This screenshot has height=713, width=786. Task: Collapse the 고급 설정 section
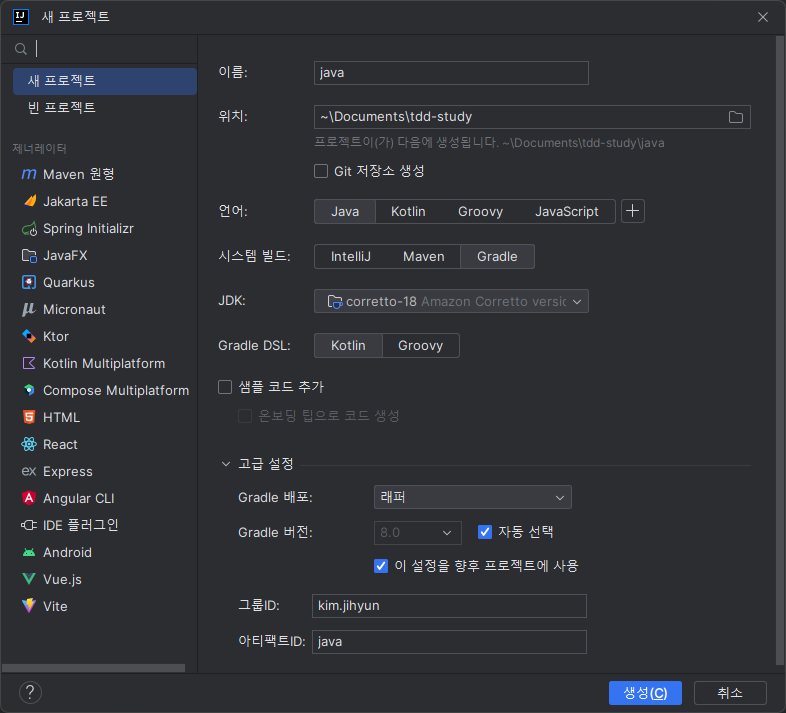226,464
